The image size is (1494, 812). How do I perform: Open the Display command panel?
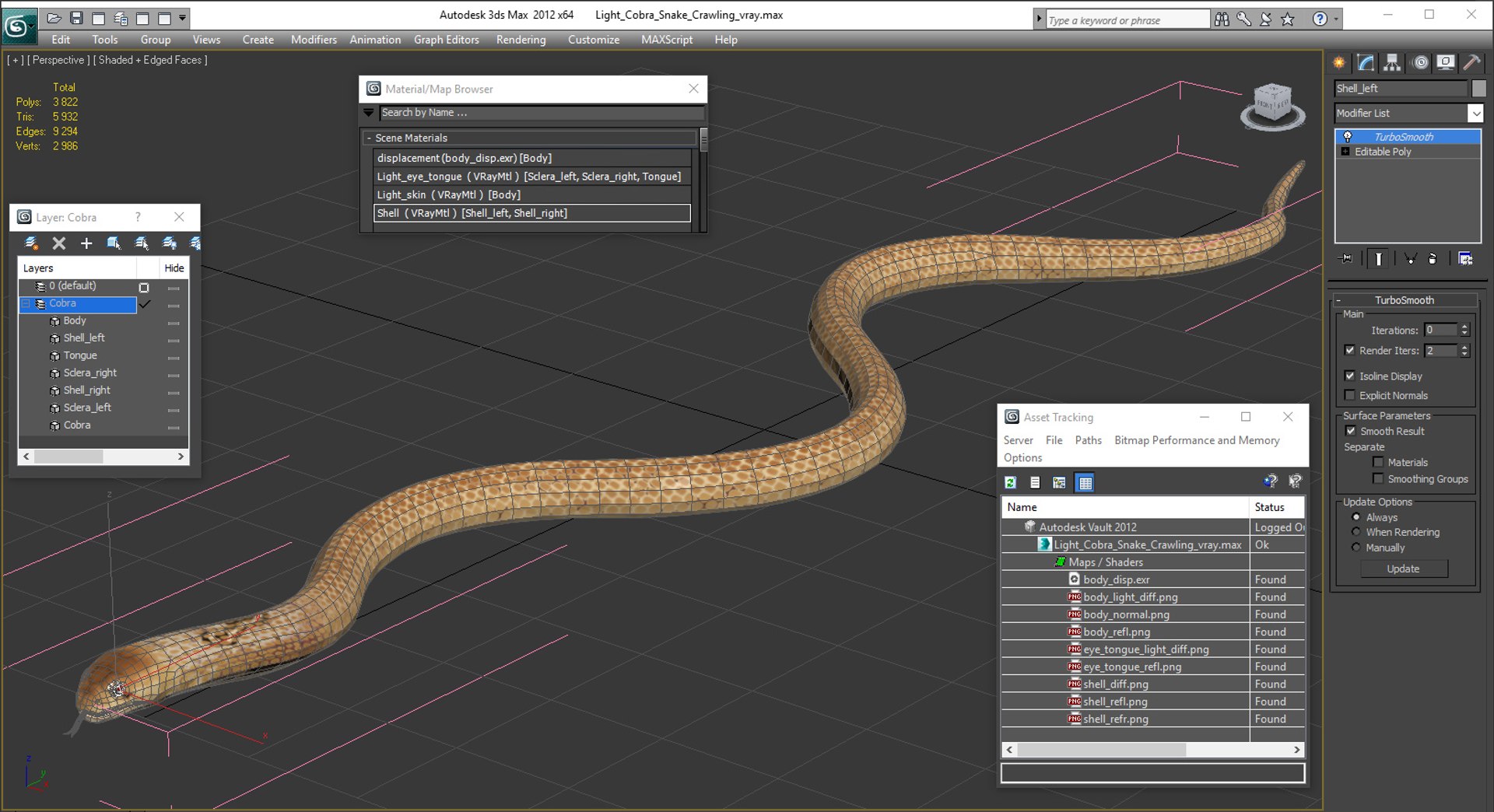1446,63
